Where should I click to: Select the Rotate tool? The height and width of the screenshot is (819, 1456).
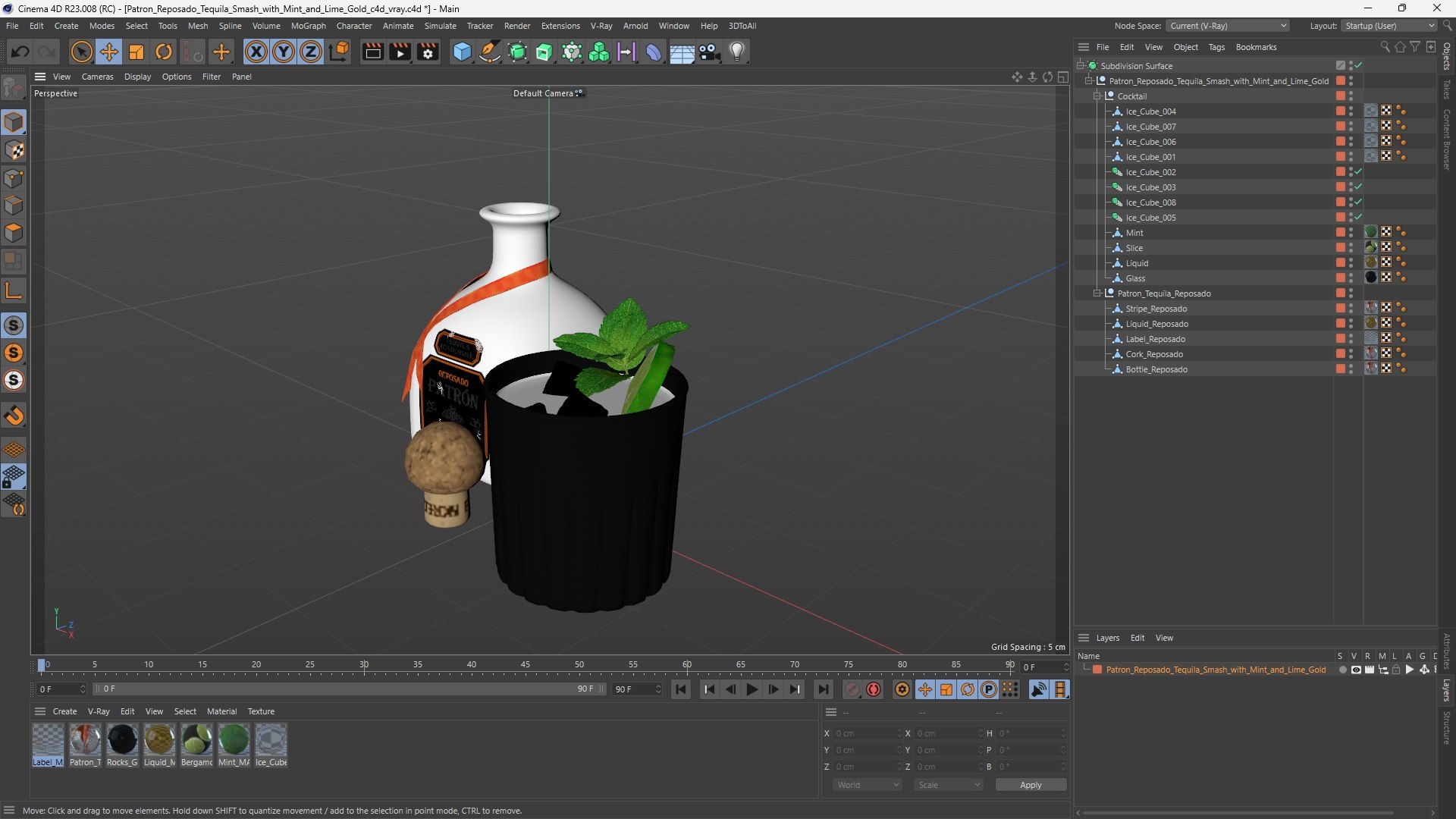tap(164, 52)
